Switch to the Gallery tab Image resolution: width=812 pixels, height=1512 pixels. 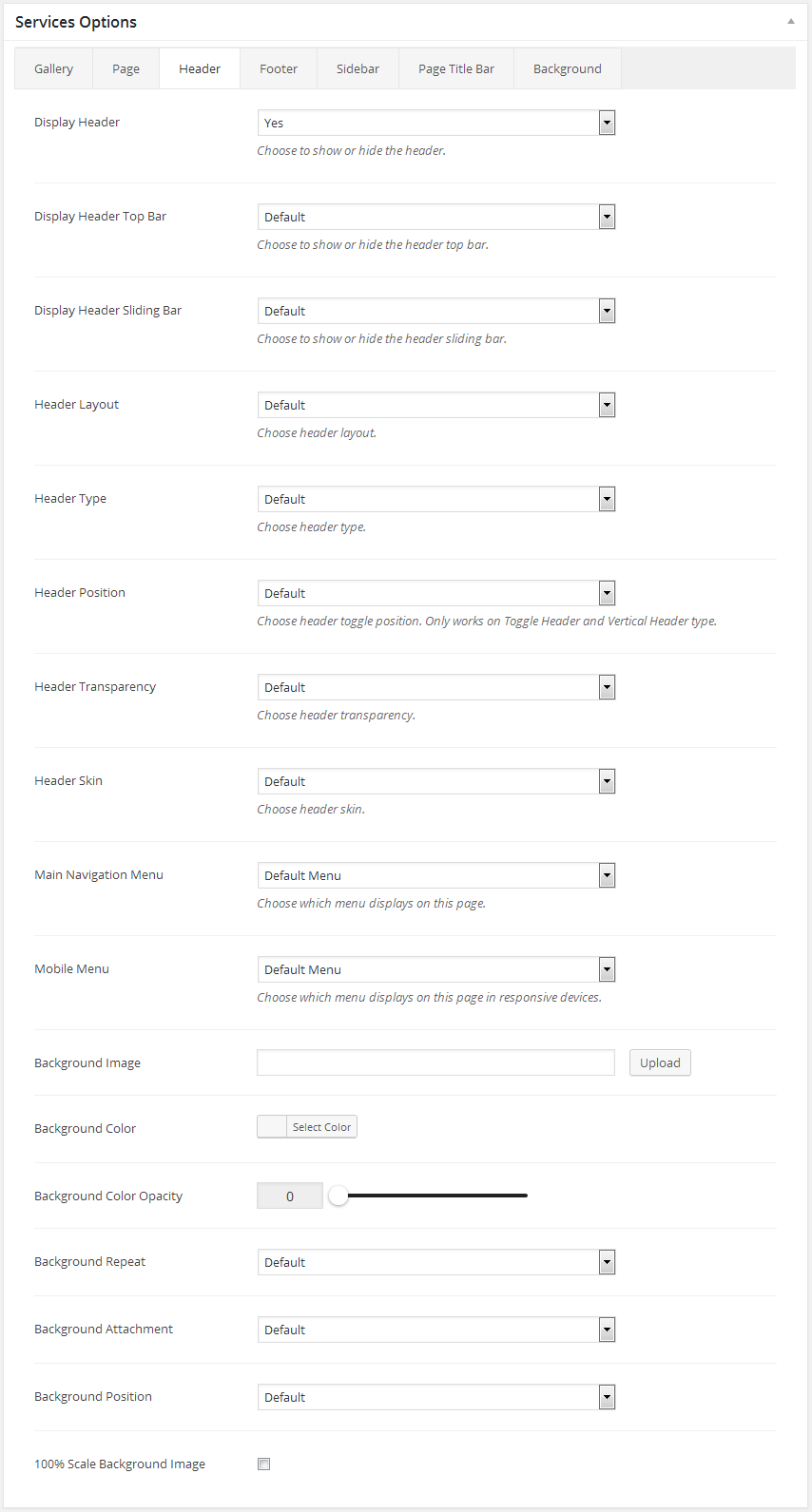click(53, 68)
